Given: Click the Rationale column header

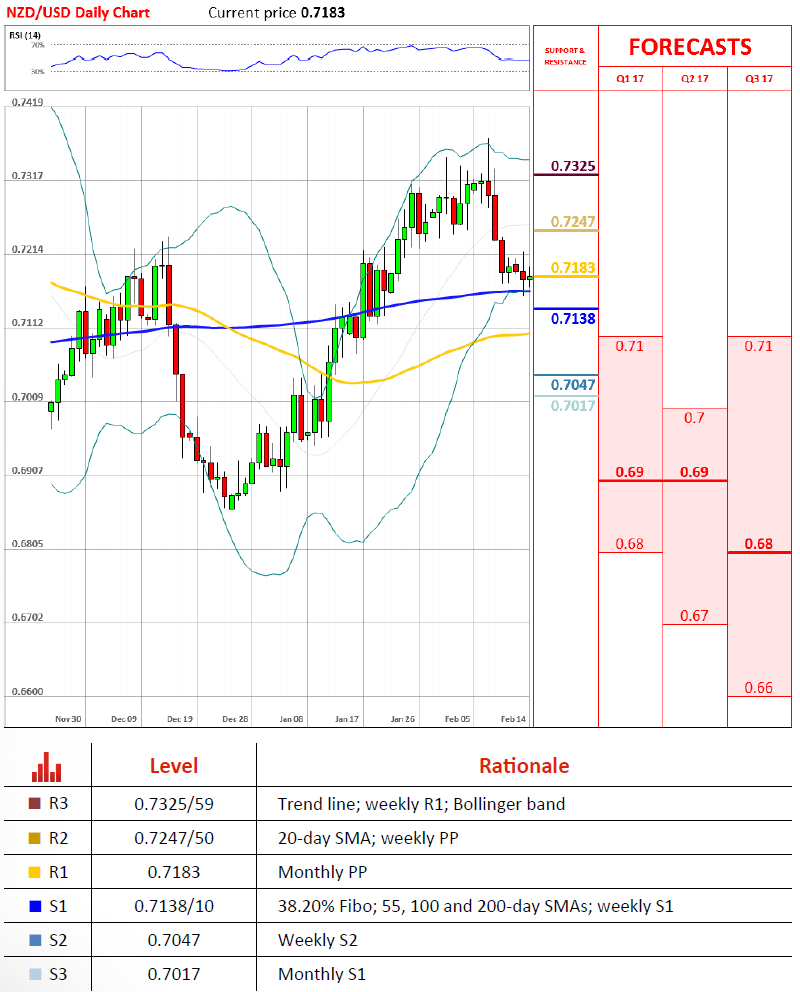Looking at the screenshot, I should (x=524, y=766).
